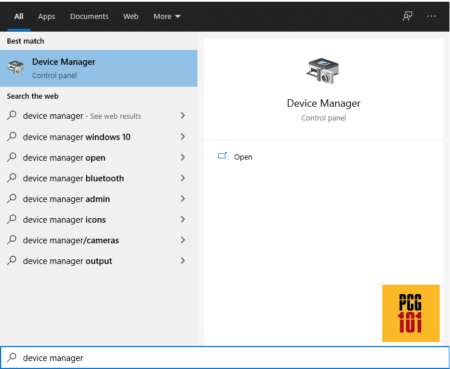Click the 'Search the web' heading

click(33, 96)
